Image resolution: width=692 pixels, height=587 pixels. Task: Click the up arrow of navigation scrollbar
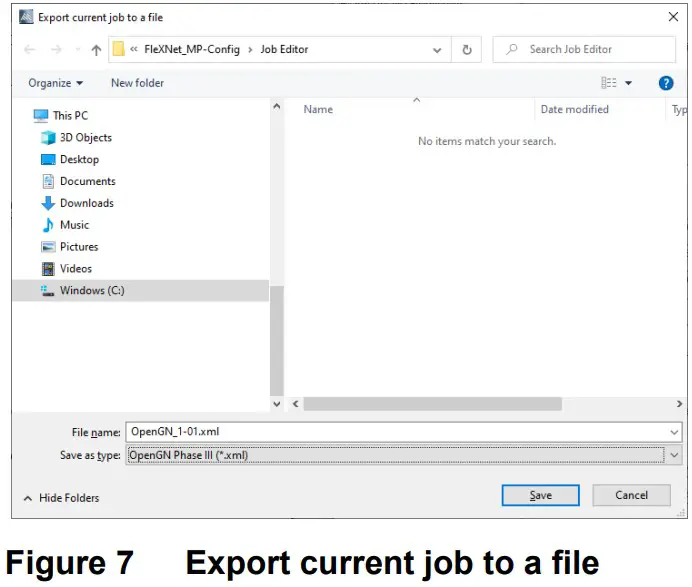point(277,106)
